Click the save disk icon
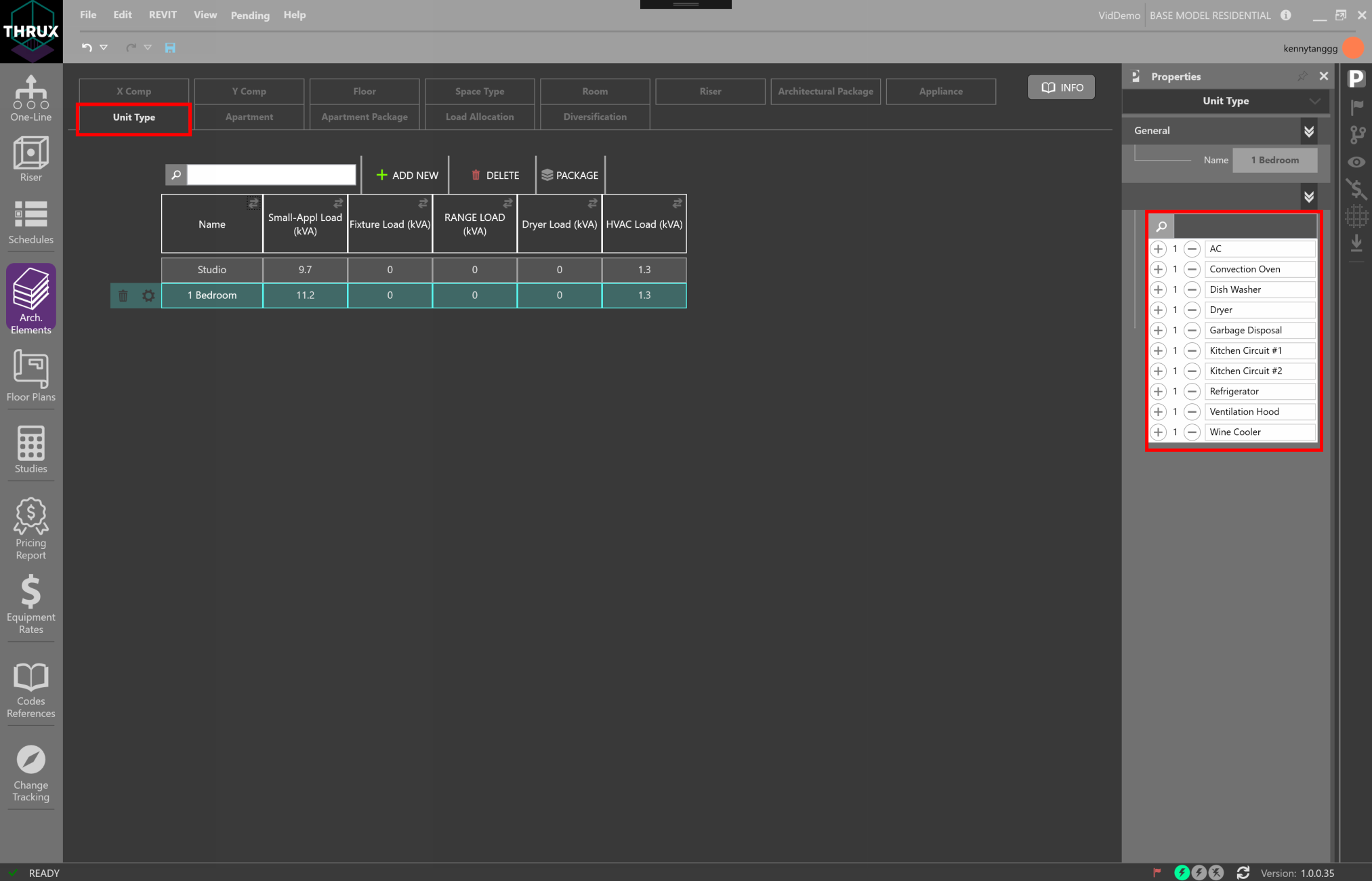 170,47
